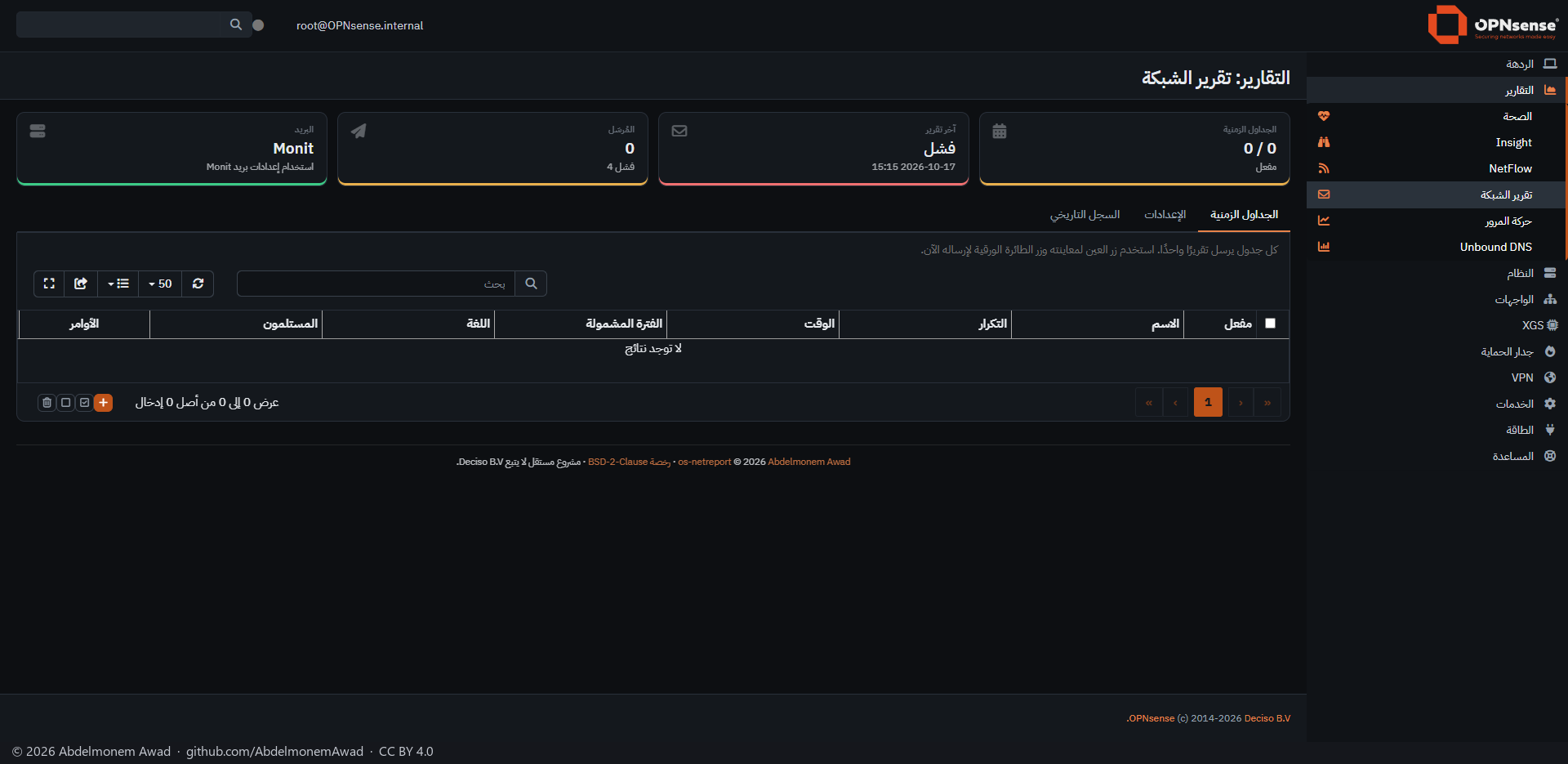
Task: Click the envelope icon beside تقرير الشبكة
Action: [1324, 194]
